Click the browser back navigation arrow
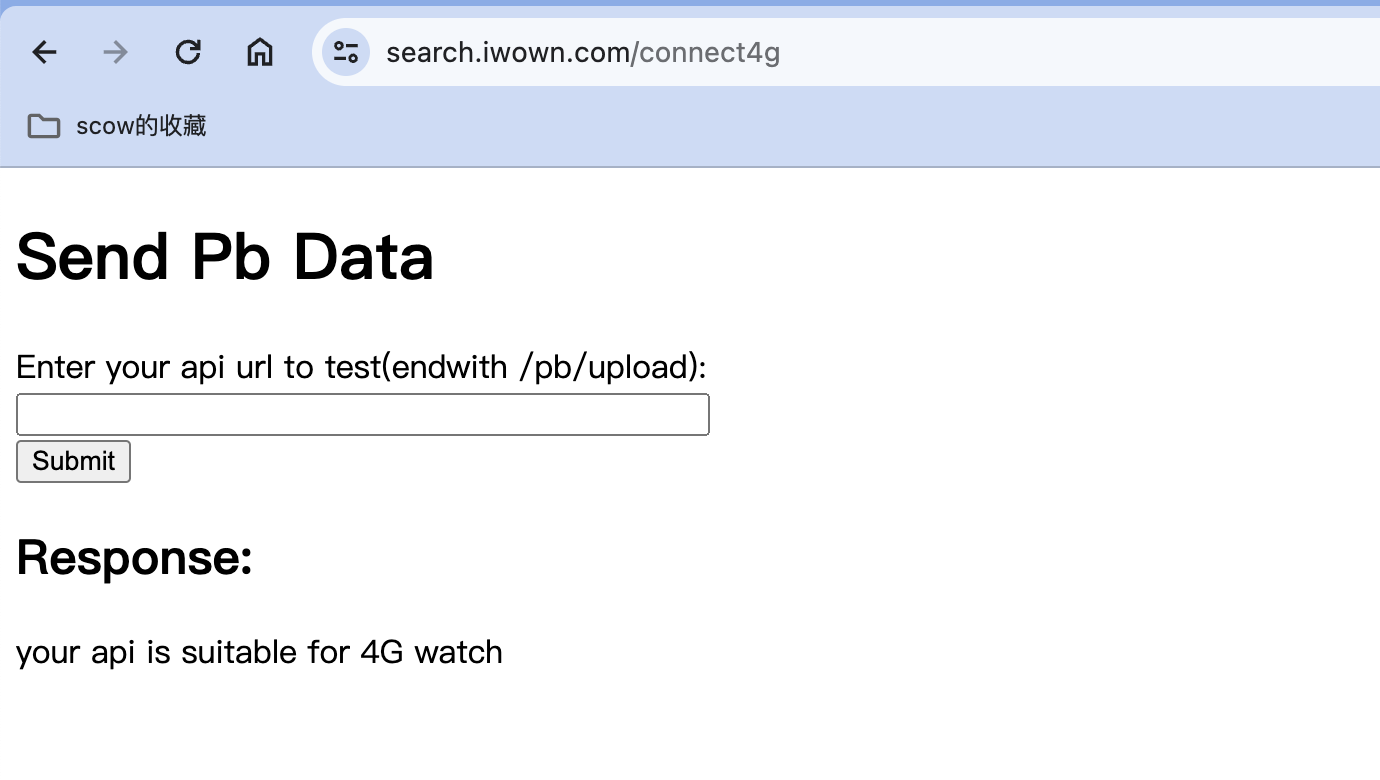Image resolution: width=1380 pixels, height=780 pixels. [x=44, y=52]
